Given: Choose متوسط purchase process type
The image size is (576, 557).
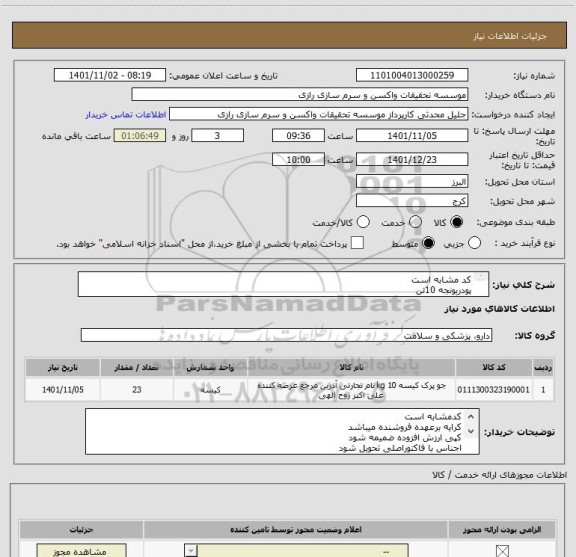Looking at the screenshot, I should pos(428,243).
